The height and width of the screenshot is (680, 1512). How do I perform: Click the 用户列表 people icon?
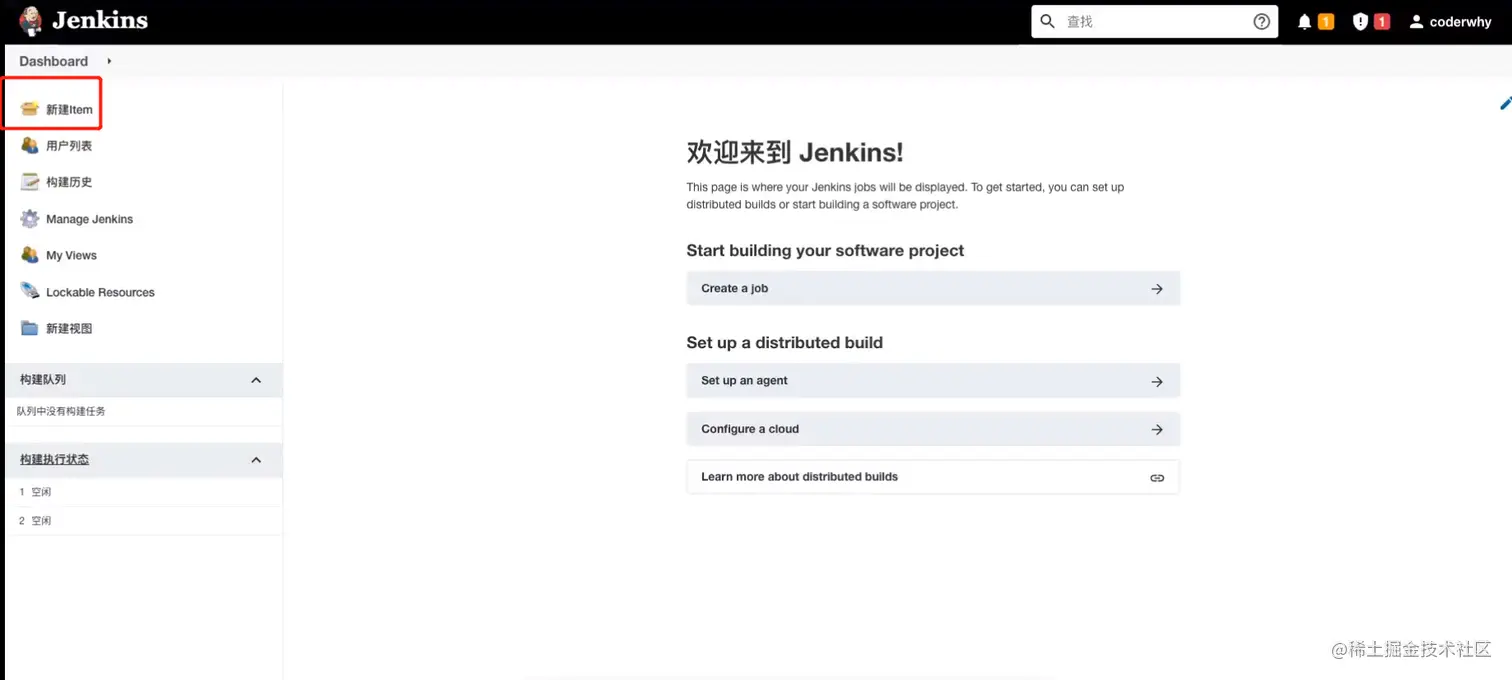coord(30,145)
